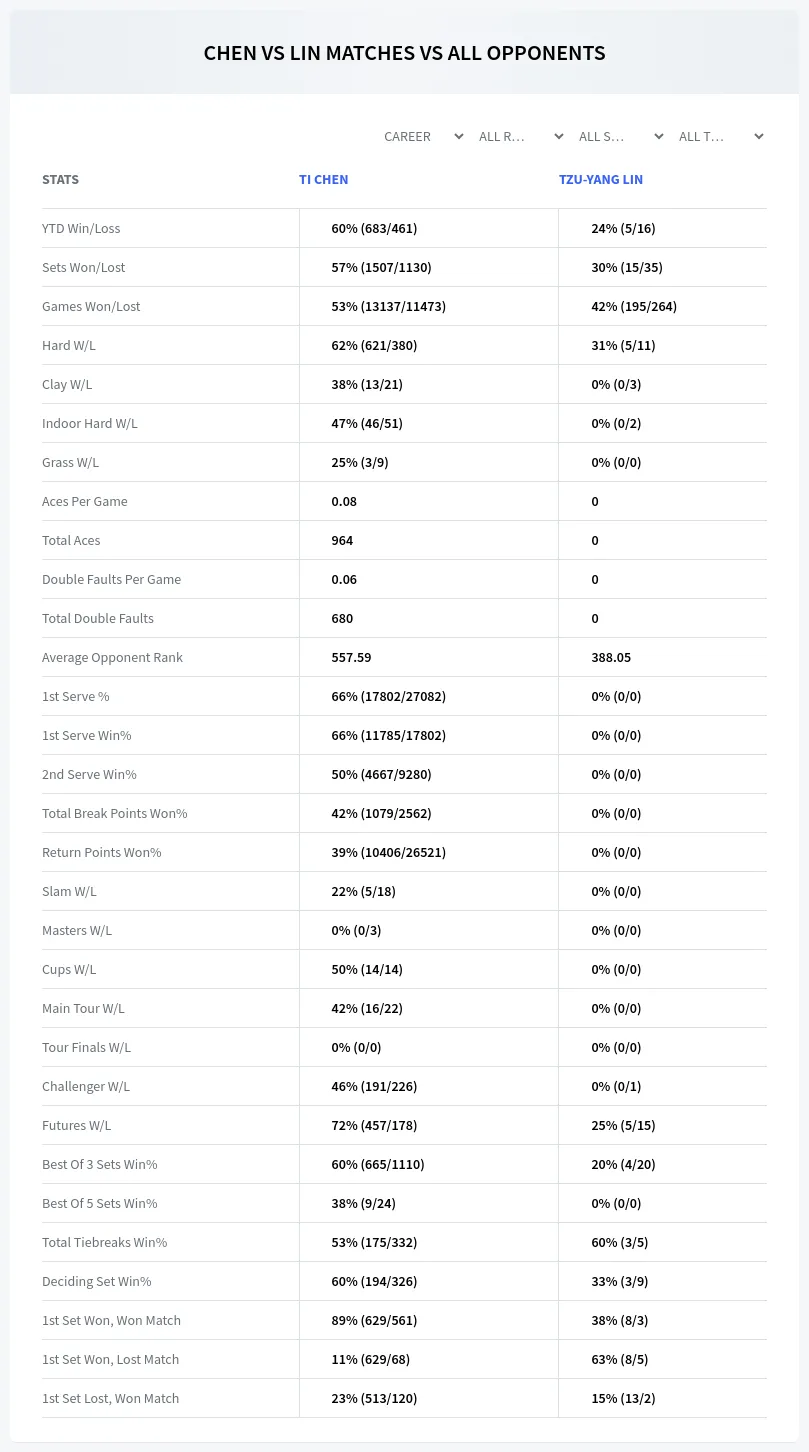The height and width of the screenshot is (1452, 809).
Task: Open the CAREER time-period dropdown
Action: [x=423, y=136]
